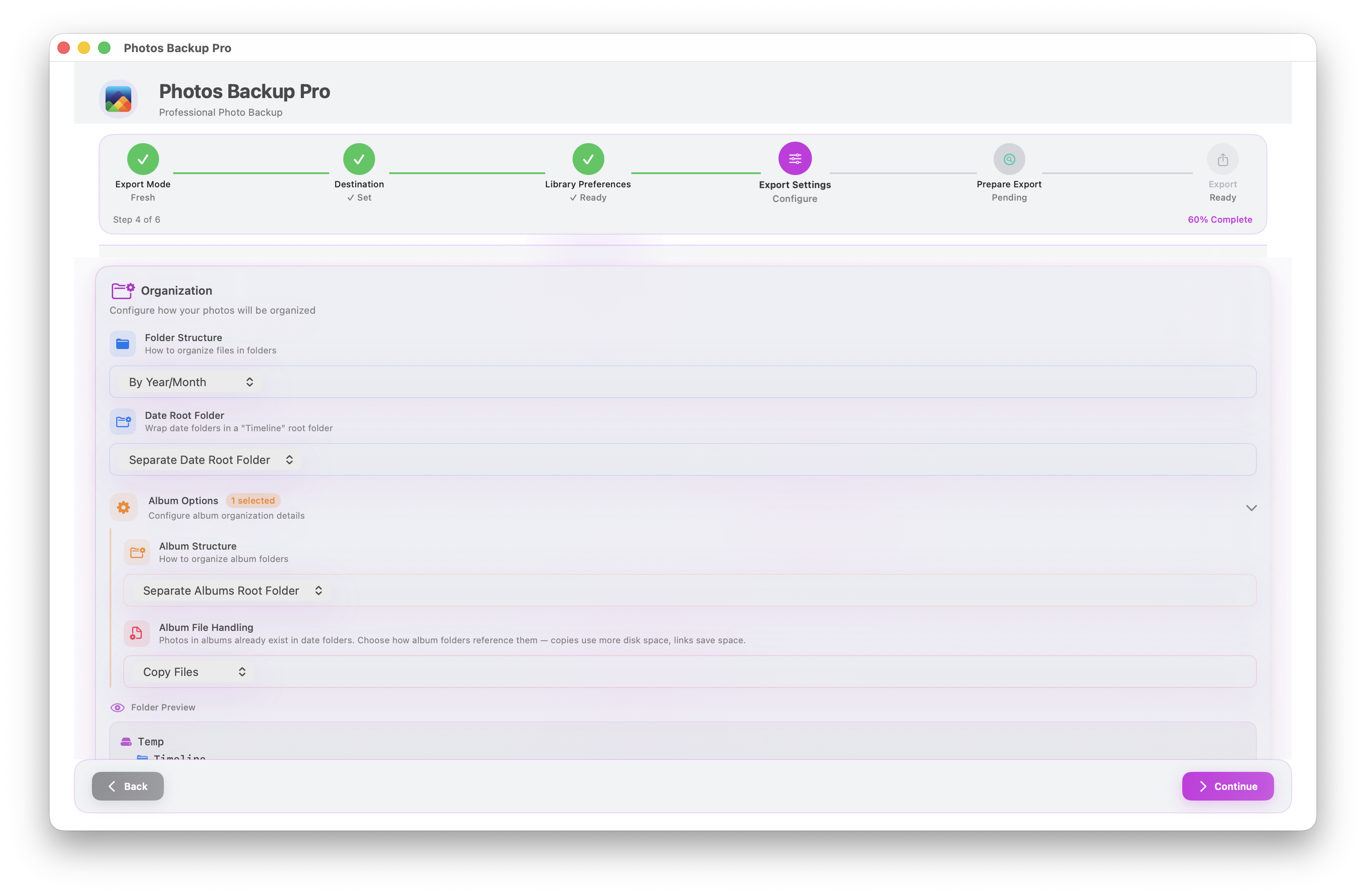The height and width of the screenshot is (896, 1366).
Task: Click the Date Root Folder icon
Action: 123,422
